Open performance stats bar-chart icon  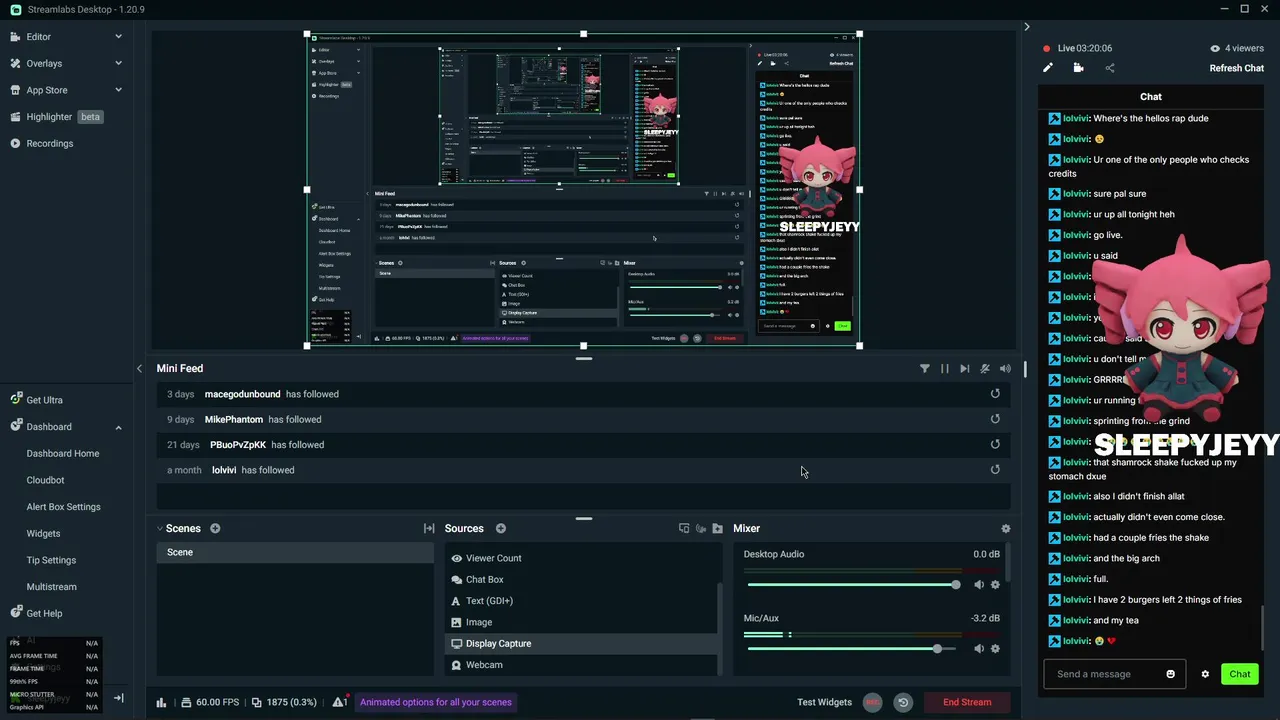[161, 702]
